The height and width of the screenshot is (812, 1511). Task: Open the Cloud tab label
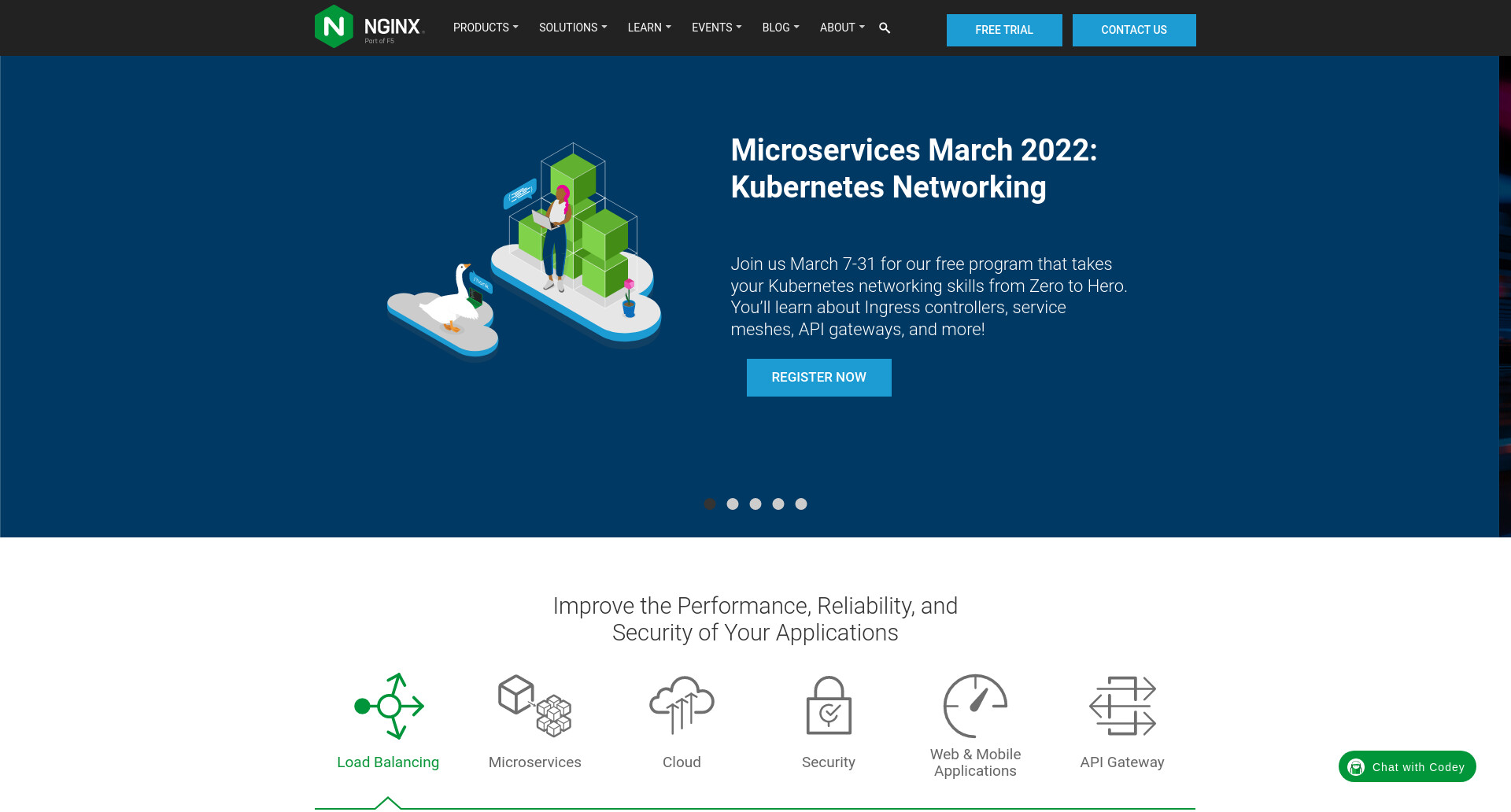(682, 762)
